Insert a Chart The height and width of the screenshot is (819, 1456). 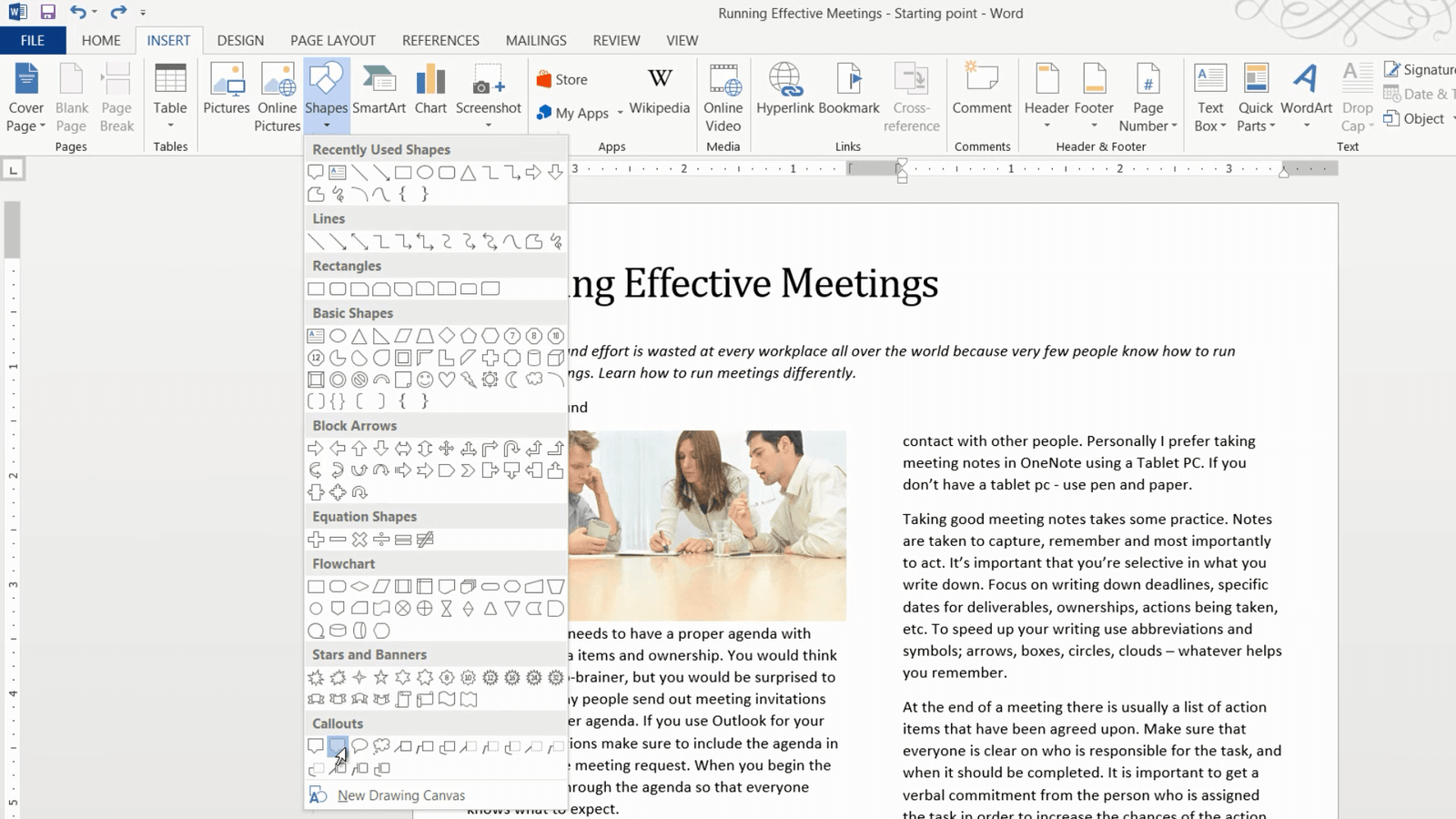click(x=430, y=91)
